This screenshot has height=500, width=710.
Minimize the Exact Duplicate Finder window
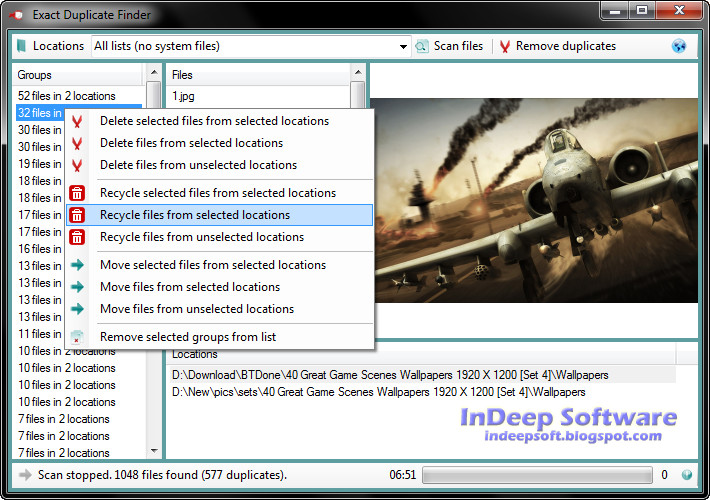tap(615, 10)
